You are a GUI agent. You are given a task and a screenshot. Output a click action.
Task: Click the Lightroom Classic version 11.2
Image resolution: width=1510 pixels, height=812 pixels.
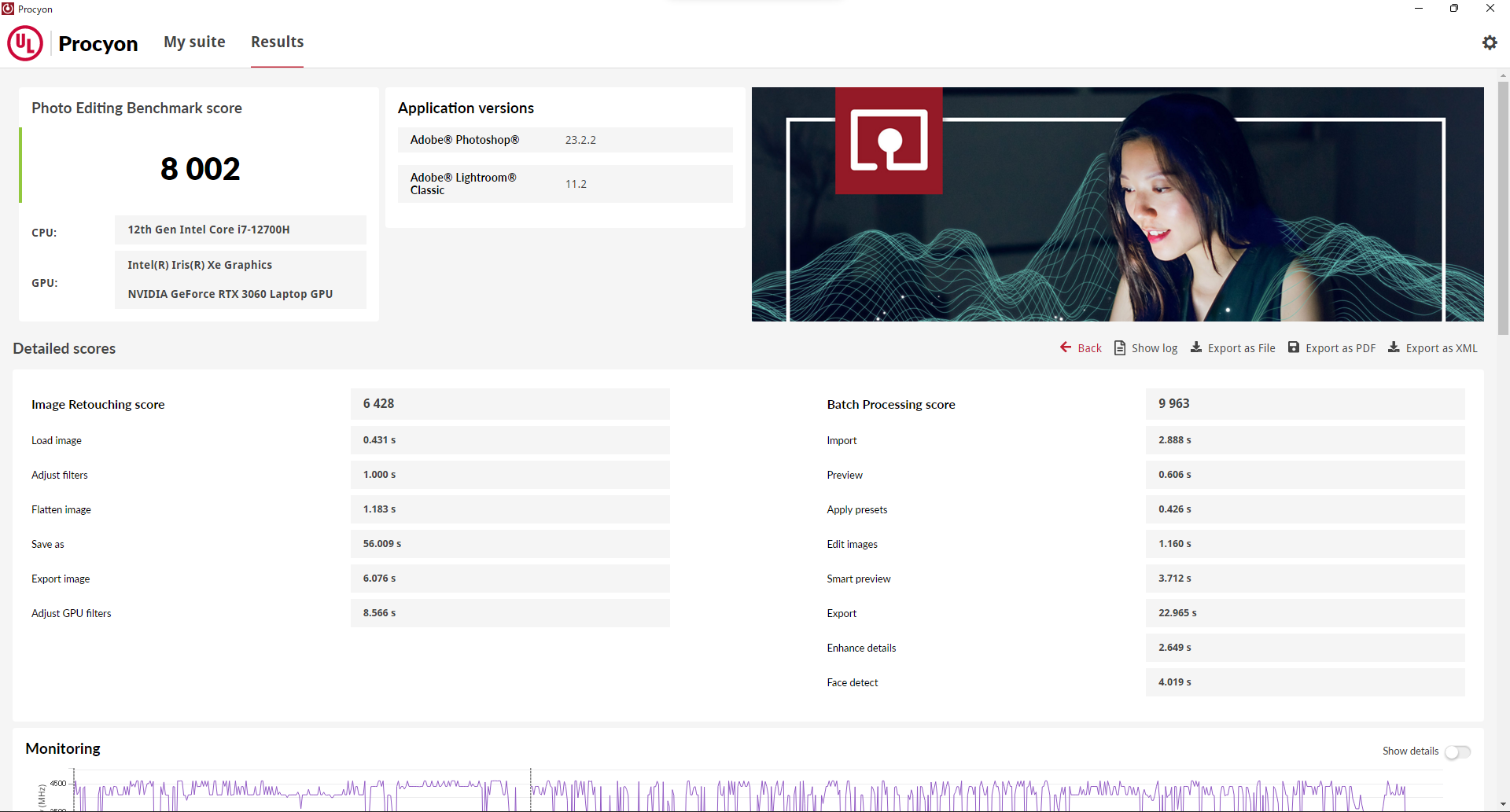(x=576, y=184)
